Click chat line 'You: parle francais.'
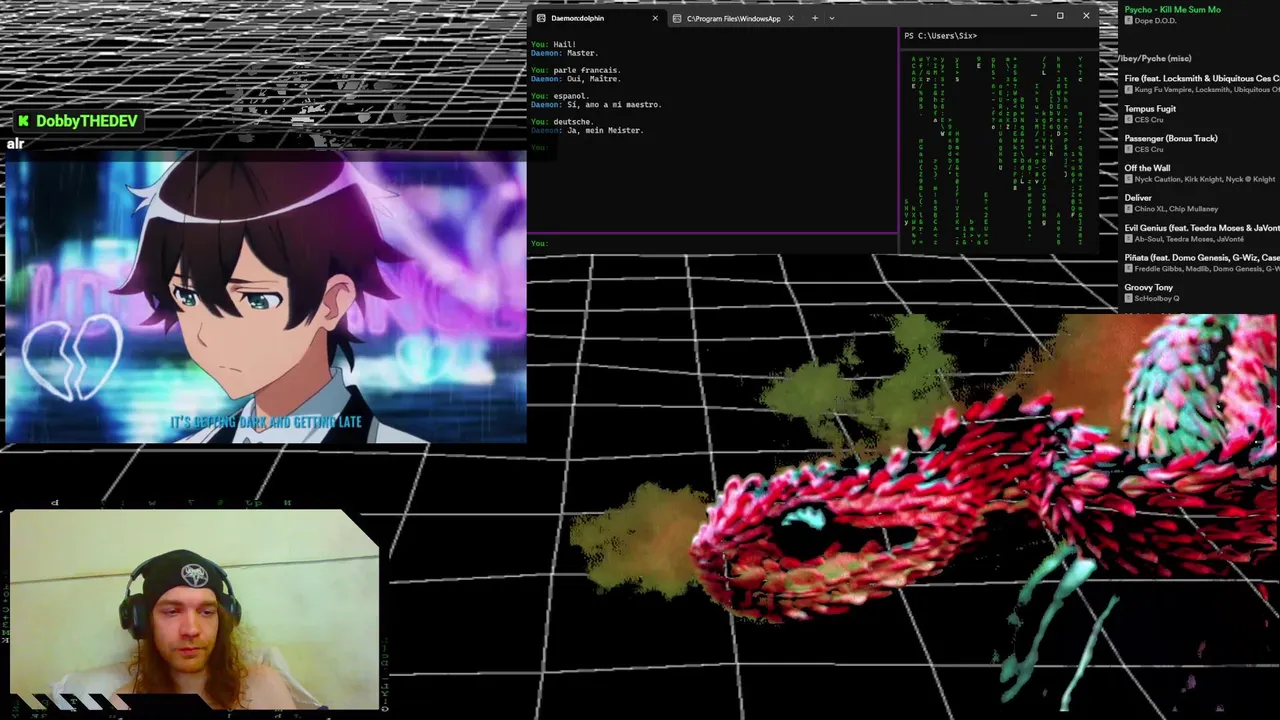Viewport: 1280px width, 720px height. pos(575,71)
